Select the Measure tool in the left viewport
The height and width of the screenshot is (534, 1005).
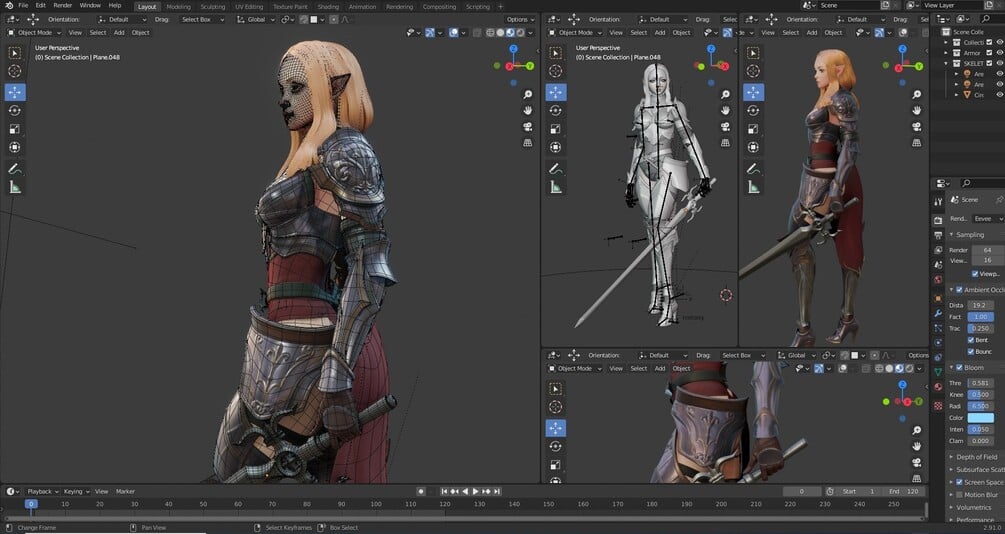(15, 188)
